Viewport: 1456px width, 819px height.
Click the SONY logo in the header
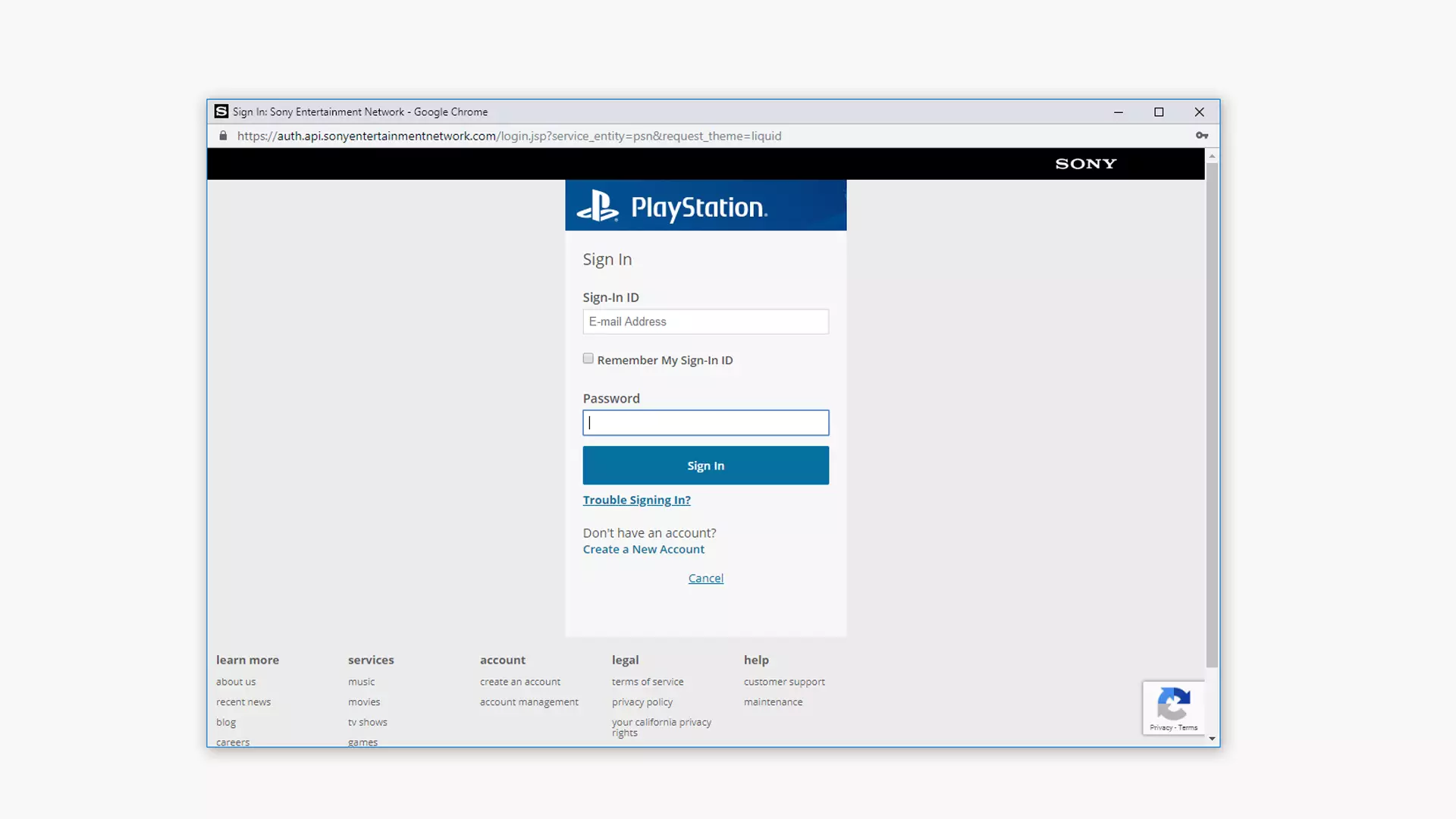pos(1086,164)
